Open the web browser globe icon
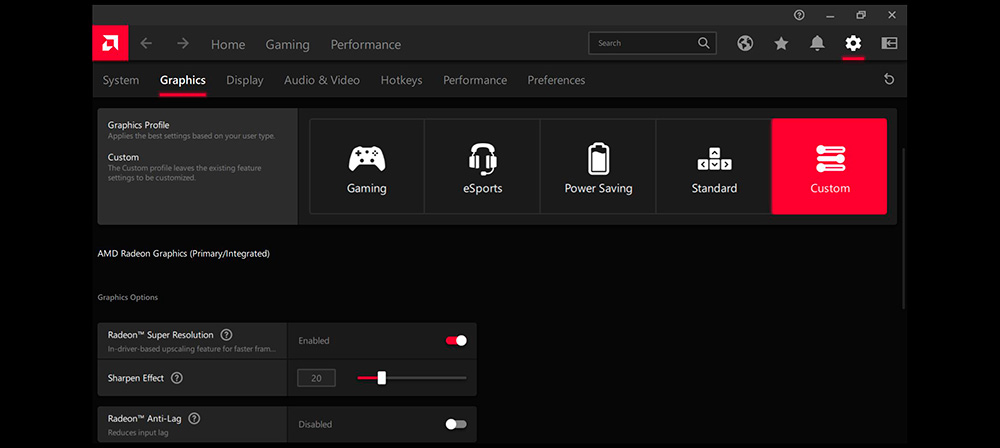The height and width of the screenshot is (448, 1000). point(745,43)
